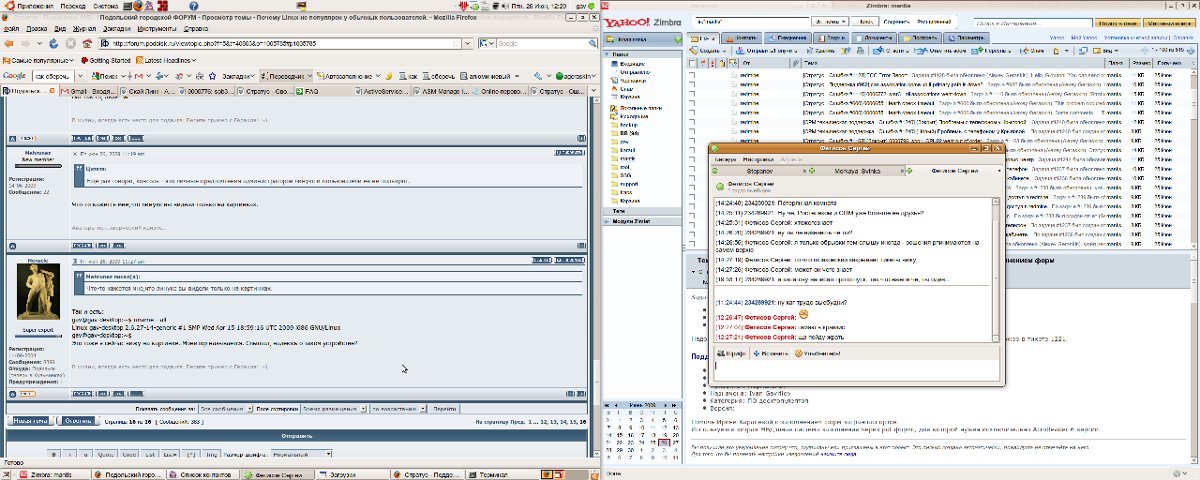Click the Firefox Reload button
Image resolution: width=1200 pixels, height=480 pixels.
(x=54, y=43)
